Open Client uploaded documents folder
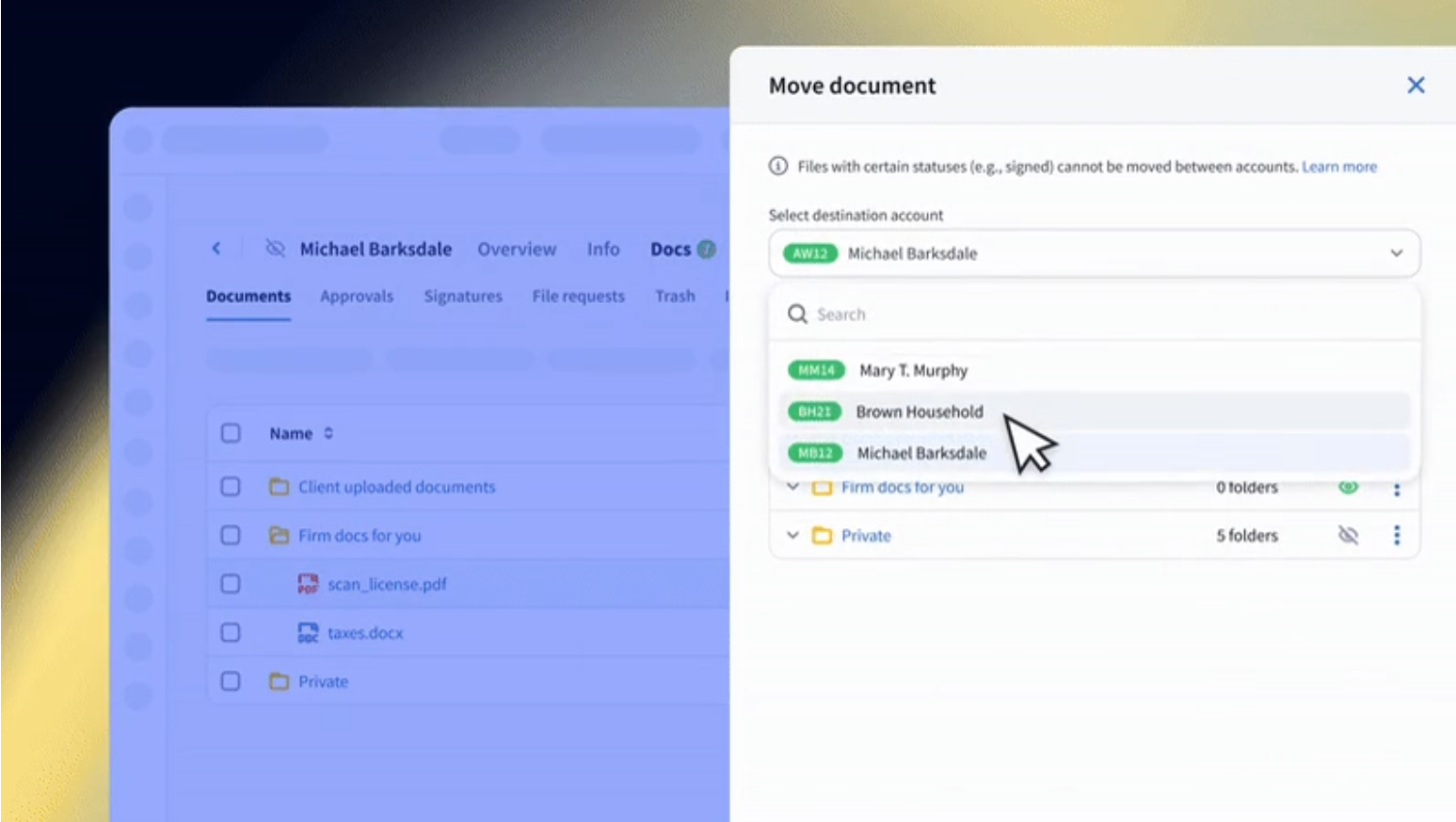The image size is (1456, 822). 396,487
